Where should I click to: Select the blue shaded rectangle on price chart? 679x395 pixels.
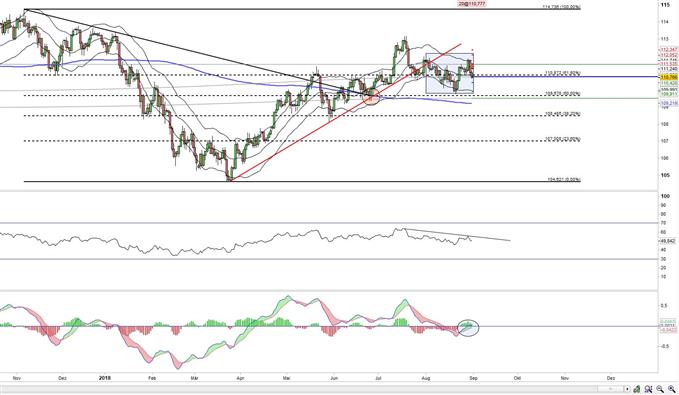449,73
